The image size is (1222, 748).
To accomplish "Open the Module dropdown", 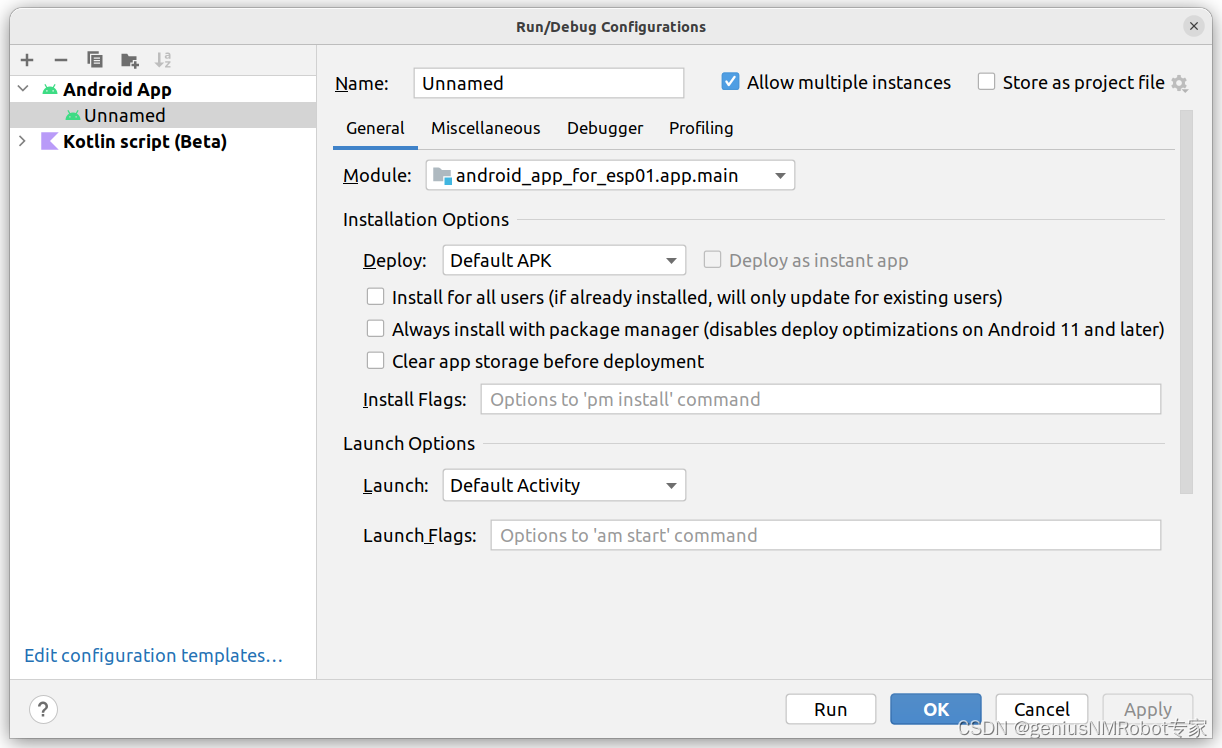I will point(780,174).
